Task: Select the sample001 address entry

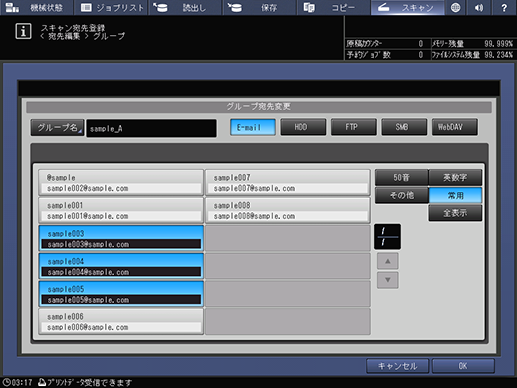Action: coord(121,210)
